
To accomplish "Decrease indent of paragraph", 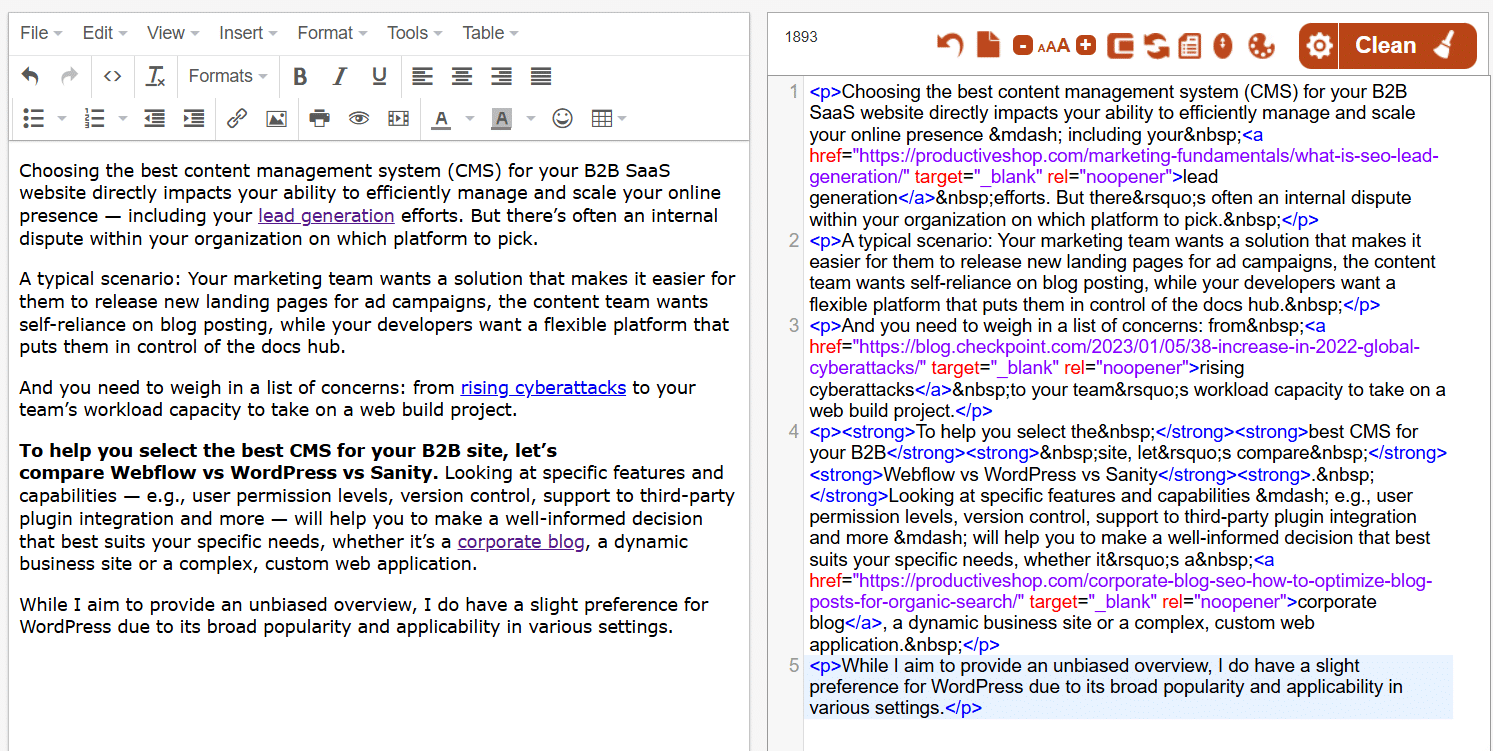I will point(154,119).
